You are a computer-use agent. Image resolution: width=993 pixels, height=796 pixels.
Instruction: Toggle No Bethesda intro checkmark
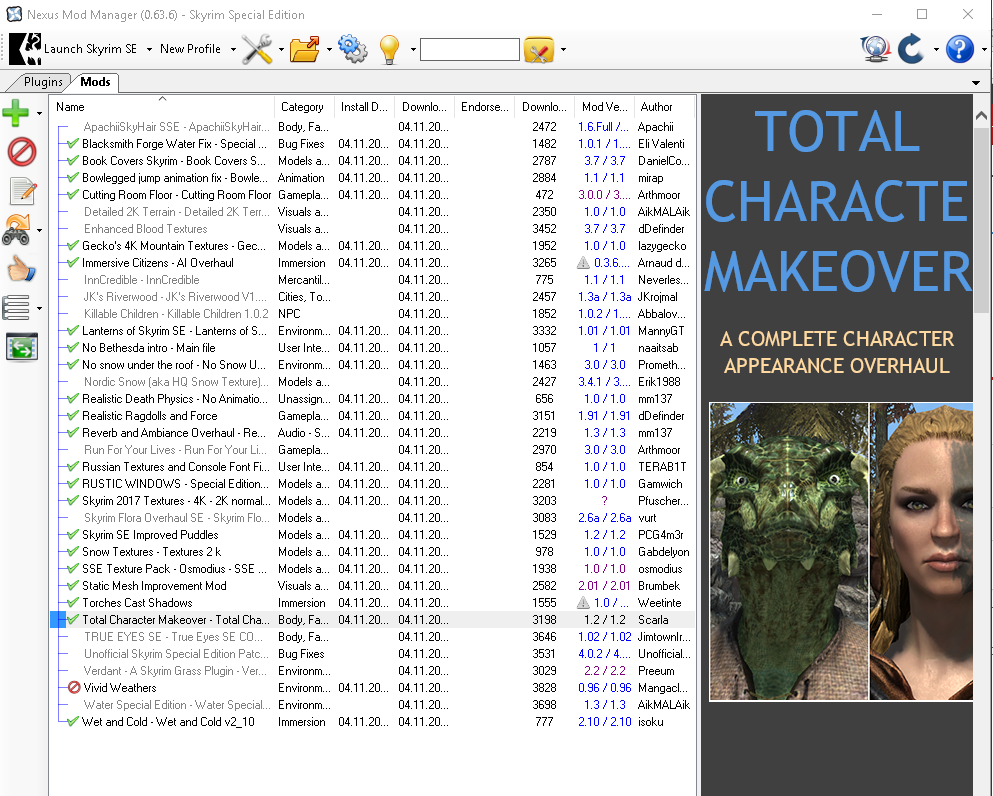73,348
